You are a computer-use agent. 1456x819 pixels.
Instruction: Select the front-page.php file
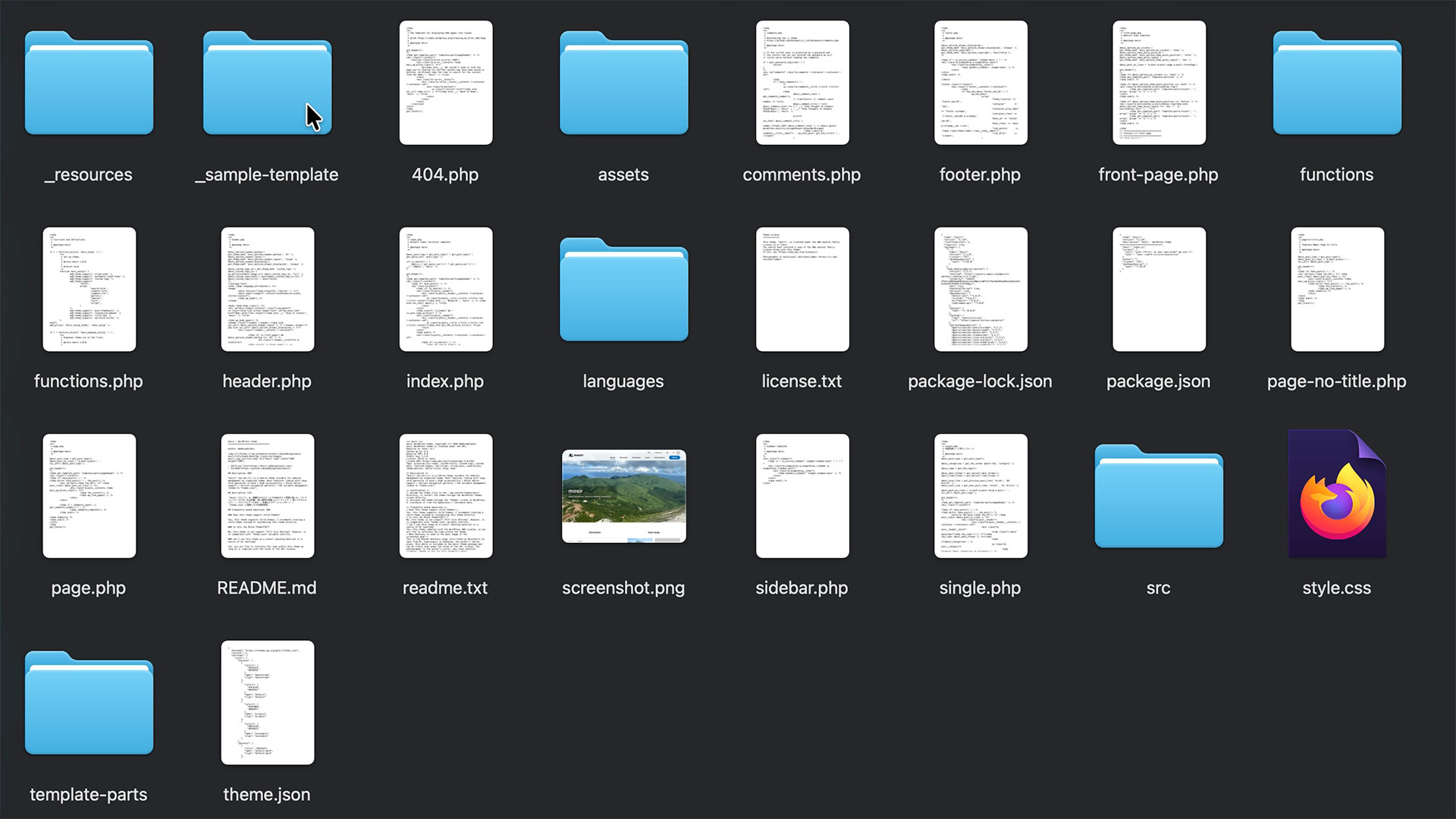(1158, 83)
